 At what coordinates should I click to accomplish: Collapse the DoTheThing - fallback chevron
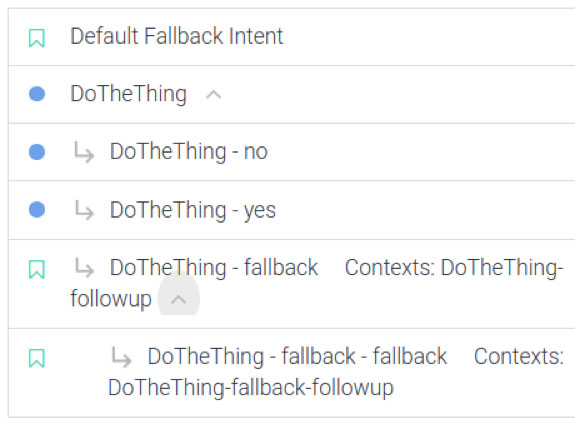coord(179,300)
